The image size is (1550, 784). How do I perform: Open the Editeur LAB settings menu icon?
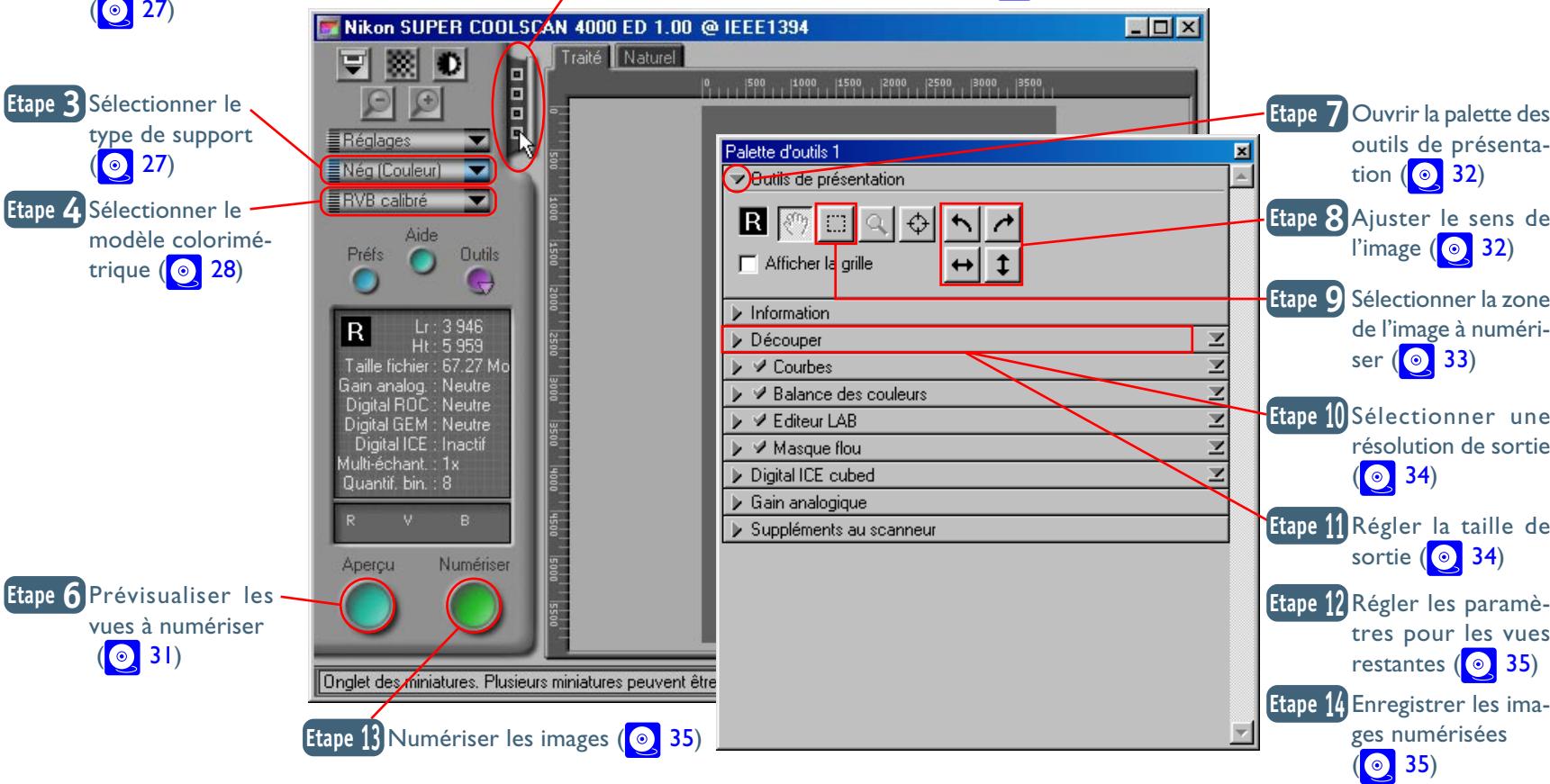(x=1216, y=421)
